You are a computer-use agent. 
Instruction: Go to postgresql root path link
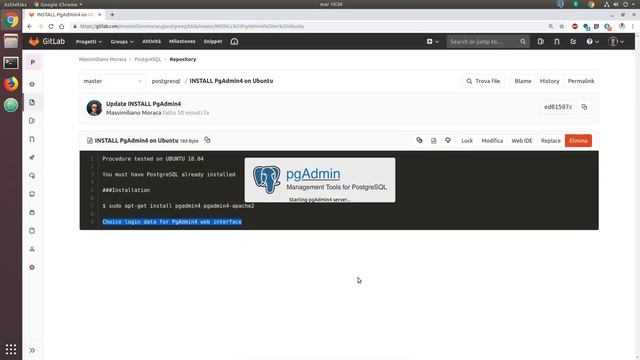(x=166, y=81)
